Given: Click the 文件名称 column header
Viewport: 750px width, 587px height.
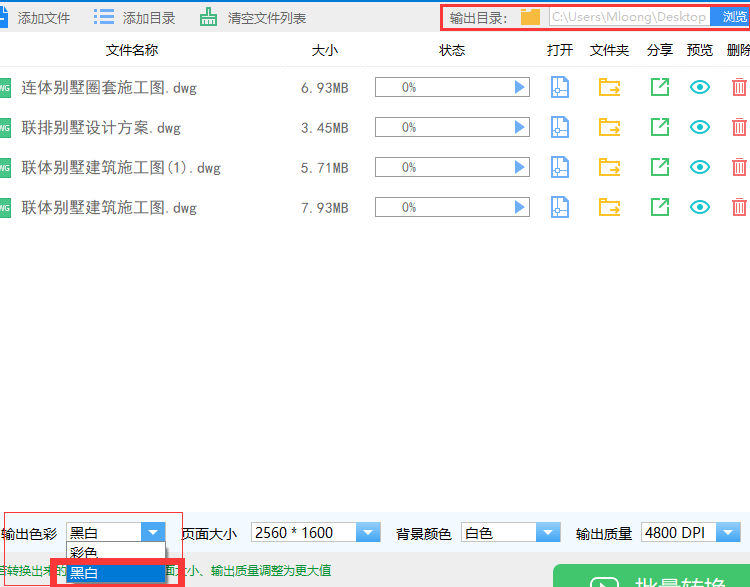Looking at the screenshot, I should click(132, 50).
